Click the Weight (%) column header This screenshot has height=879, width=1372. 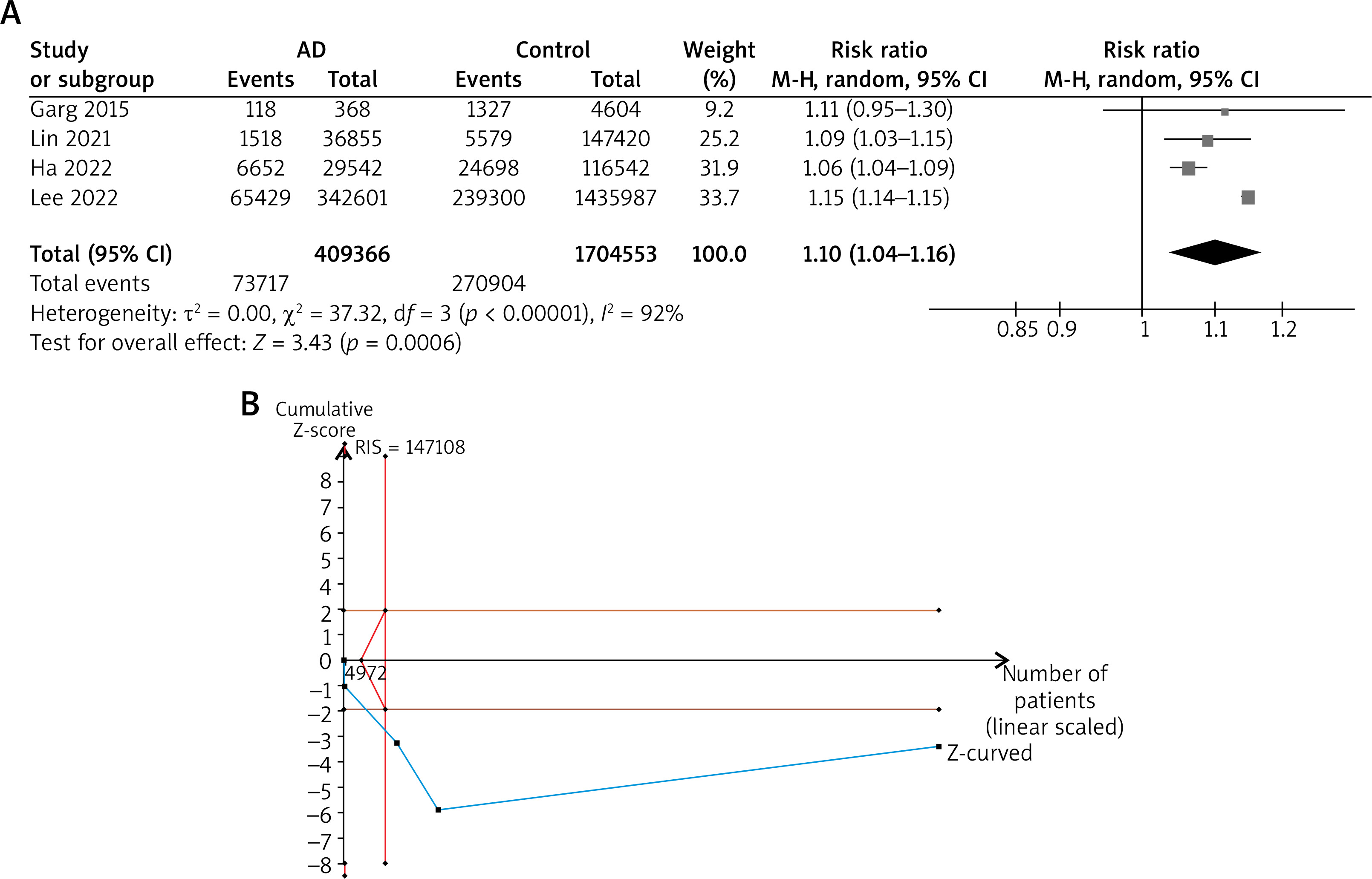pyautogui.click(x=719, y=64)
